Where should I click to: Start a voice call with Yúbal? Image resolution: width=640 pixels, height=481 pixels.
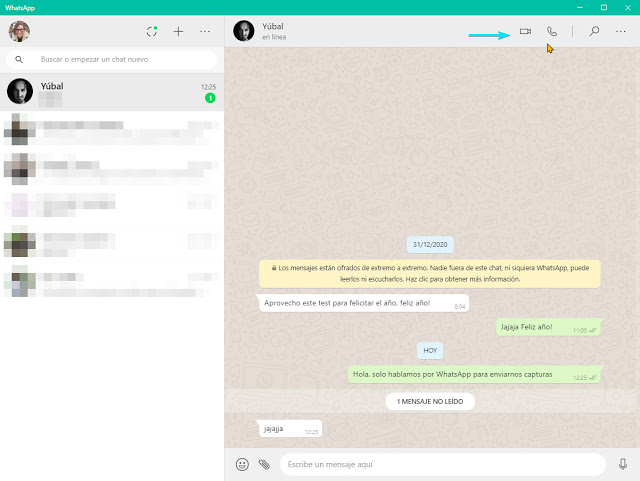click(x=551, y=32)
